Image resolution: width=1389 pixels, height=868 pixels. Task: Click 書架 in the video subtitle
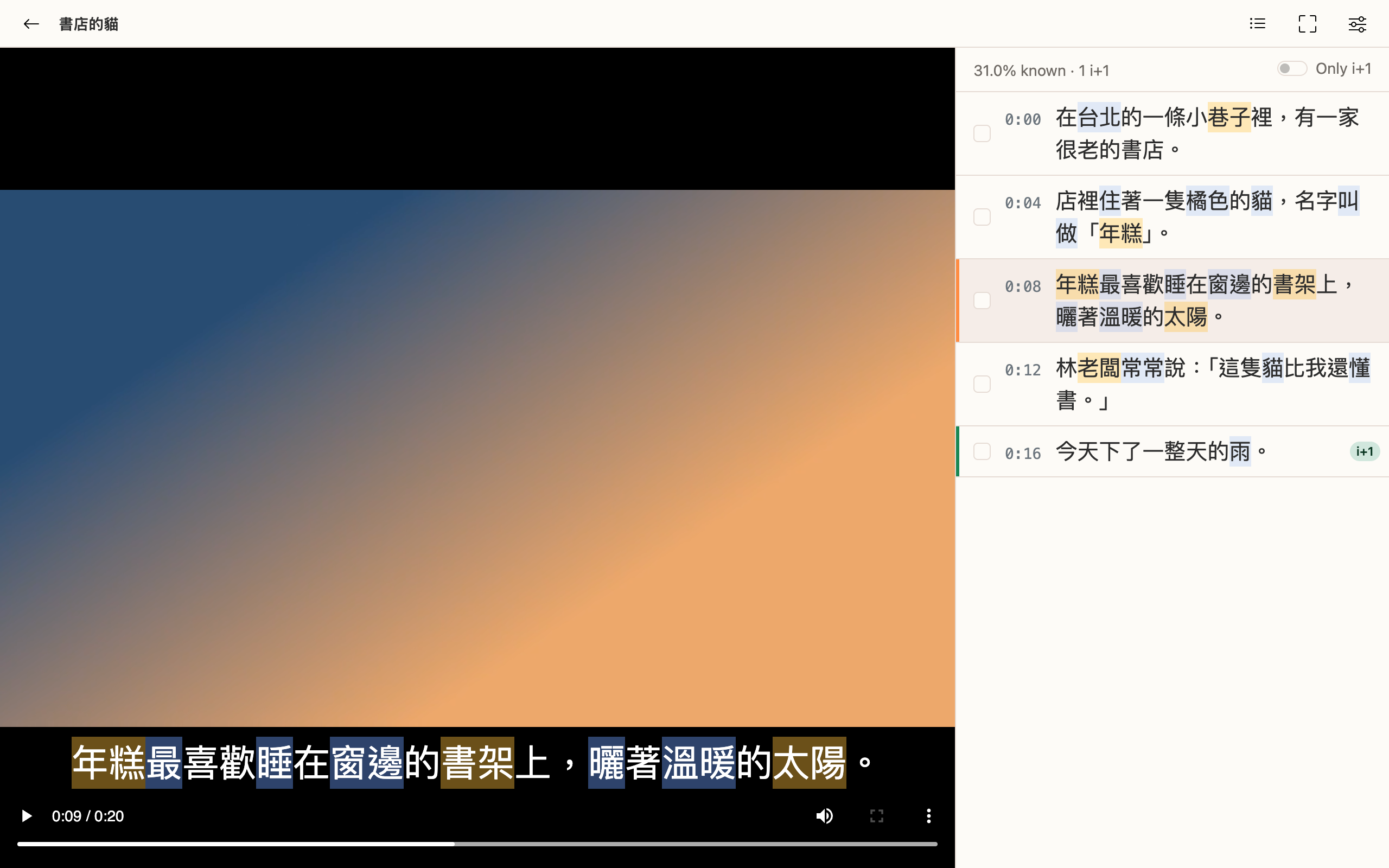pyautogui.click(x=477, y=762)
